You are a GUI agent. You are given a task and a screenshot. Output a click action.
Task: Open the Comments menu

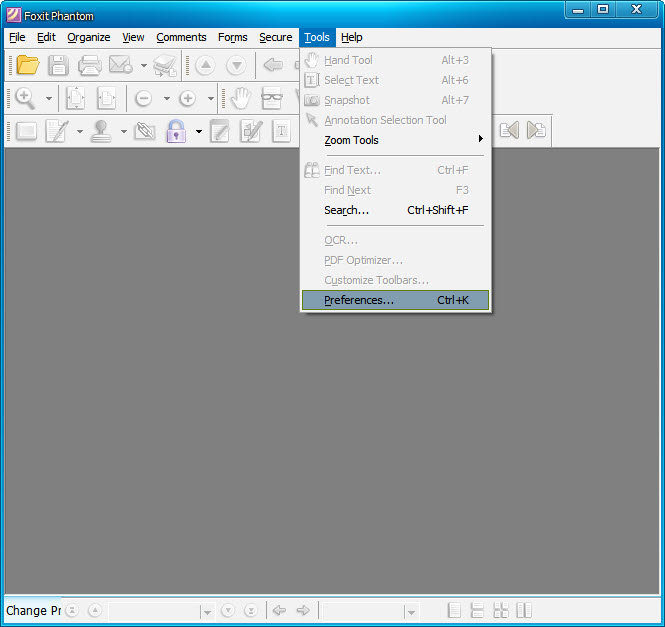(x=181, y=37)
